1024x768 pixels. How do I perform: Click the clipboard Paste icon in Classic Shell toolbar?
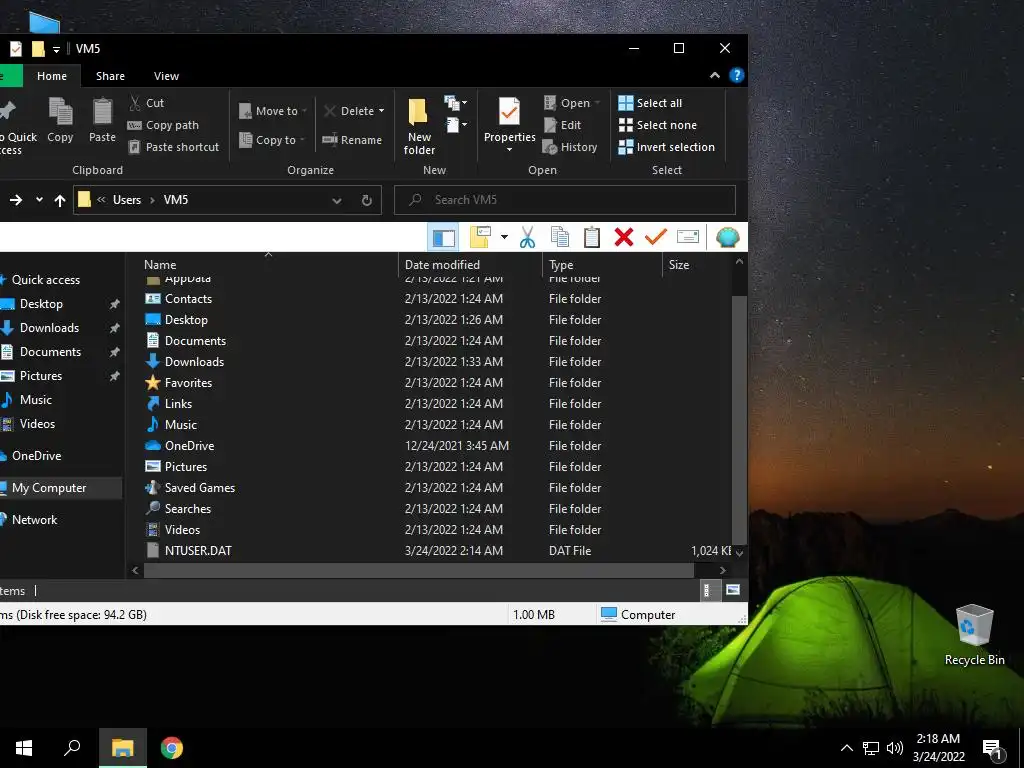click(x=592, y=237)
